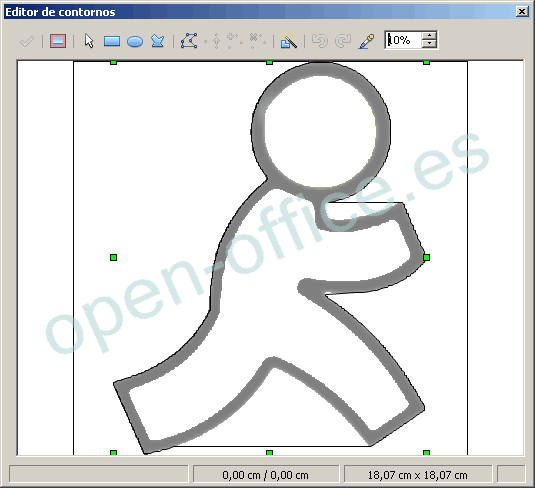Select the Rectangle drawing tool
Screen dimensions: 535x488
coord(112,41)
